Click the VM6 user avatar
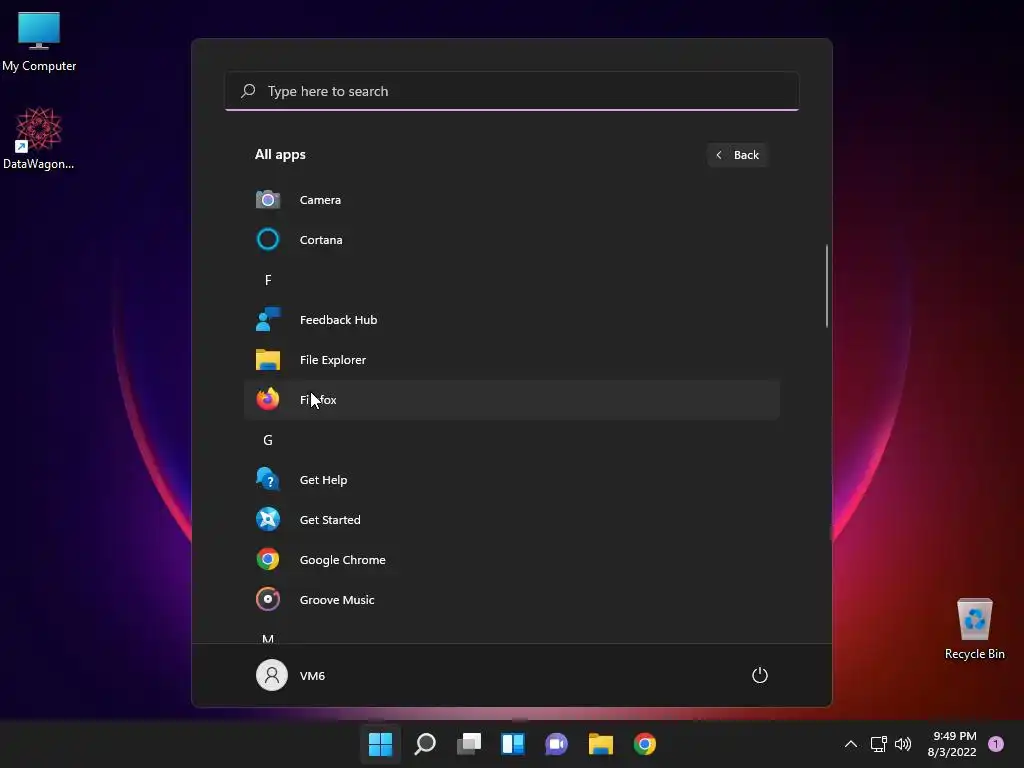The image size is (1024, 768). pyautogui.click(x=272, y=675)
